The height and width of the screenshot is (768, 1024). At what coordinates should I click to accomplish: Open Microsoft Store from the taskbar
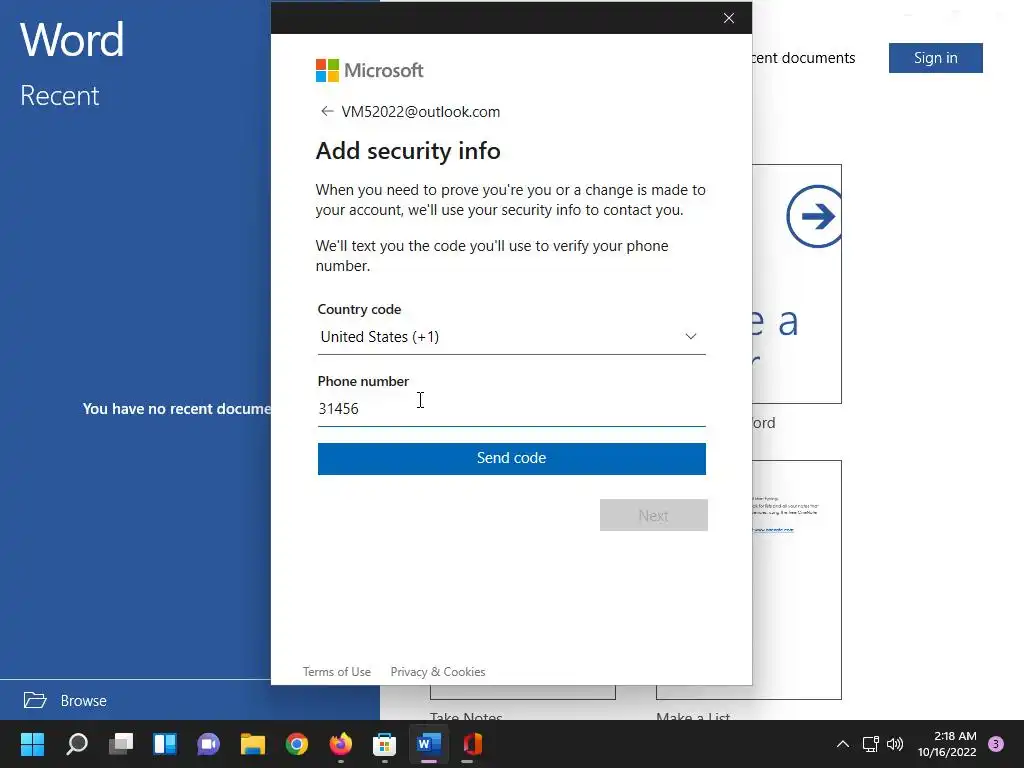(385, 744)
